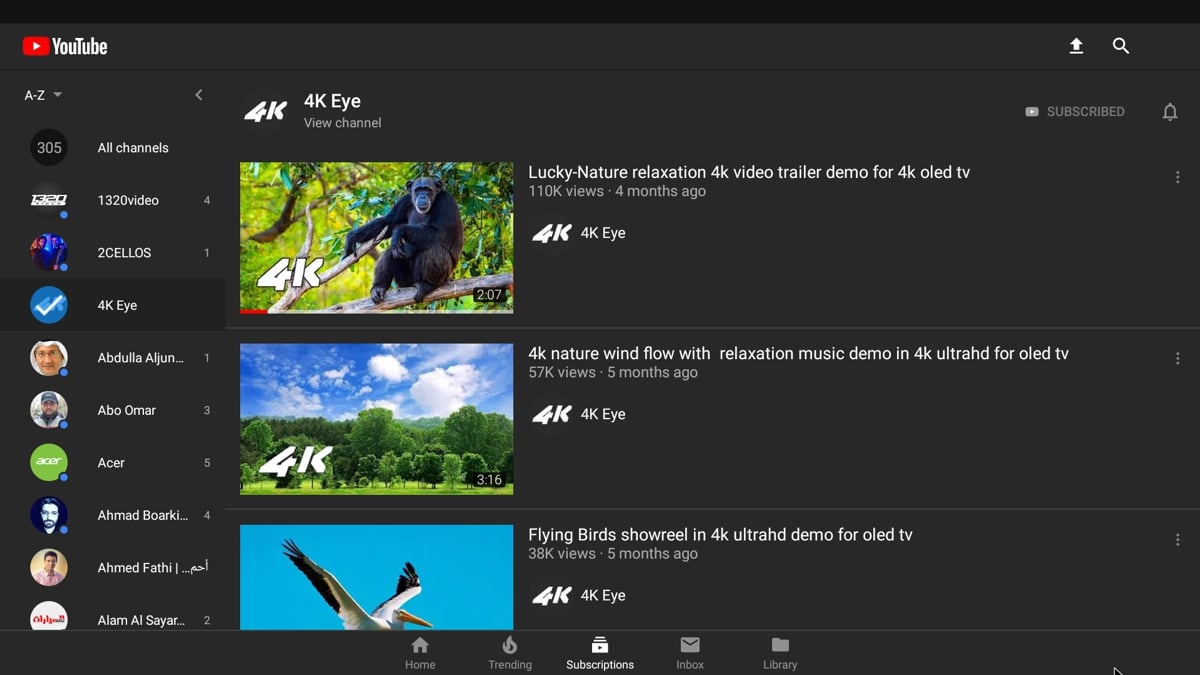Select the 4K Eye channel row
The width and height of the screenshot is (1200, 675).
click(113, 305)
